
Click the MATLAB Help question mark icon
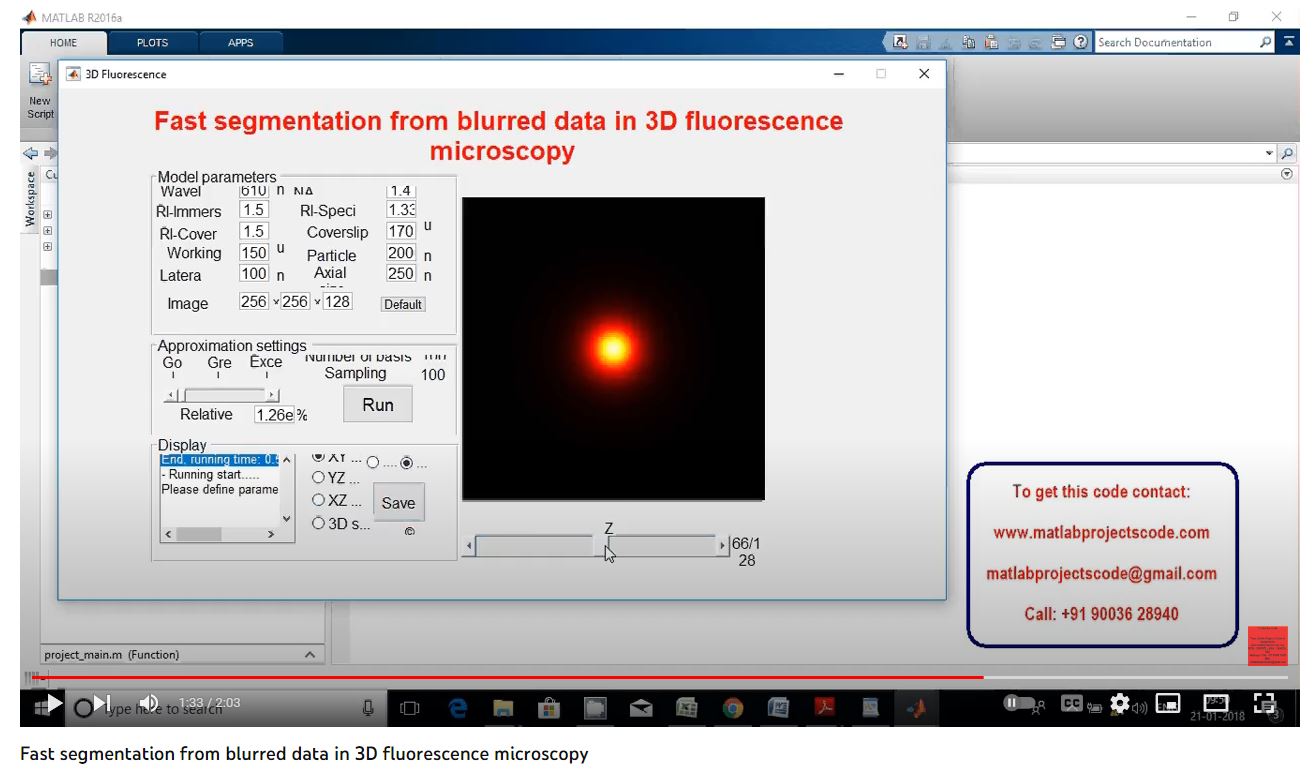(x=1081, y=43)
